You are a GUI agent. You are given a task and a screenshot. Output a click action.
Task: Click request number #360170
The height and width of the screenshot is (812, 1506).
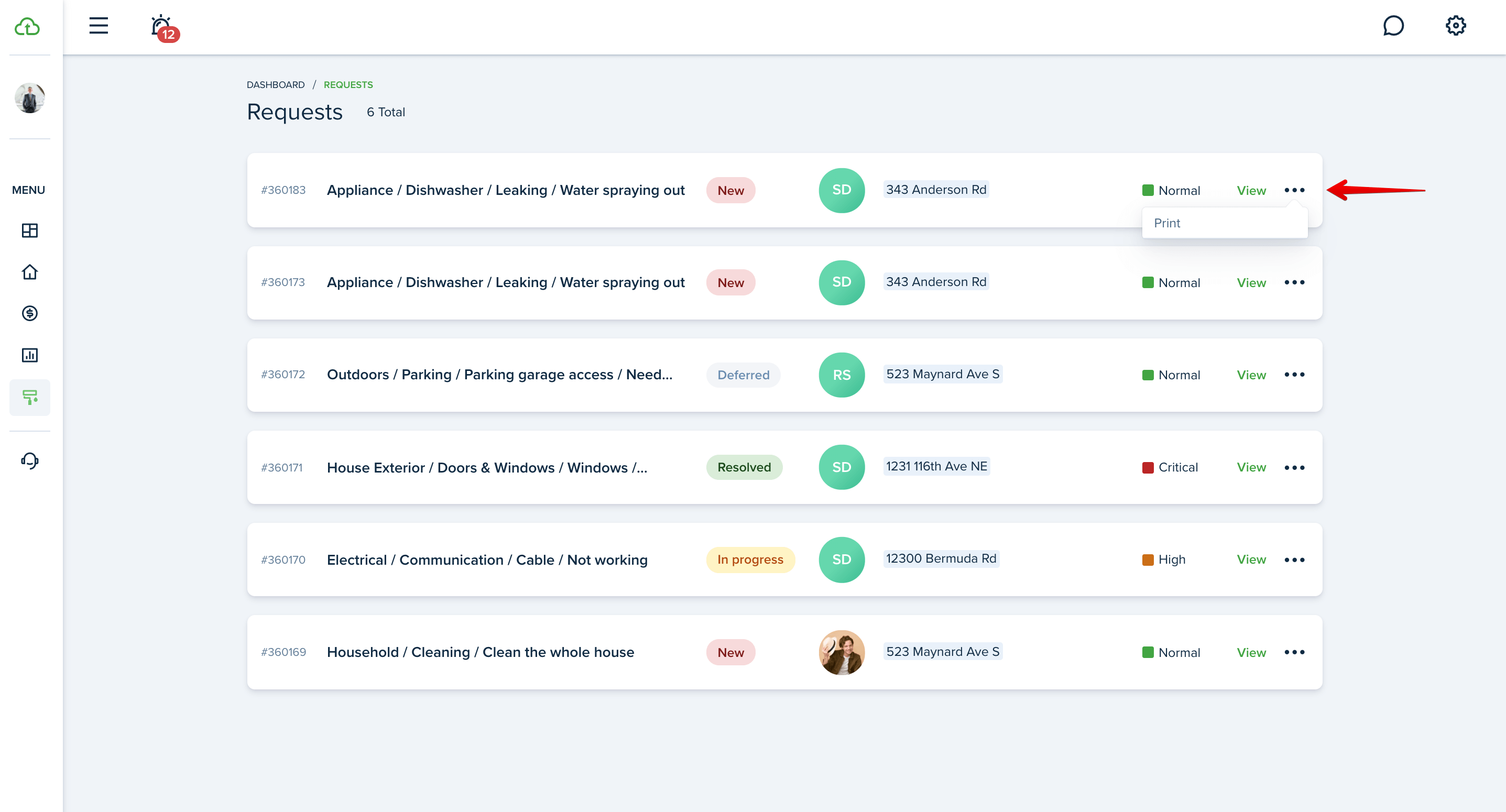tap(283, 560)
